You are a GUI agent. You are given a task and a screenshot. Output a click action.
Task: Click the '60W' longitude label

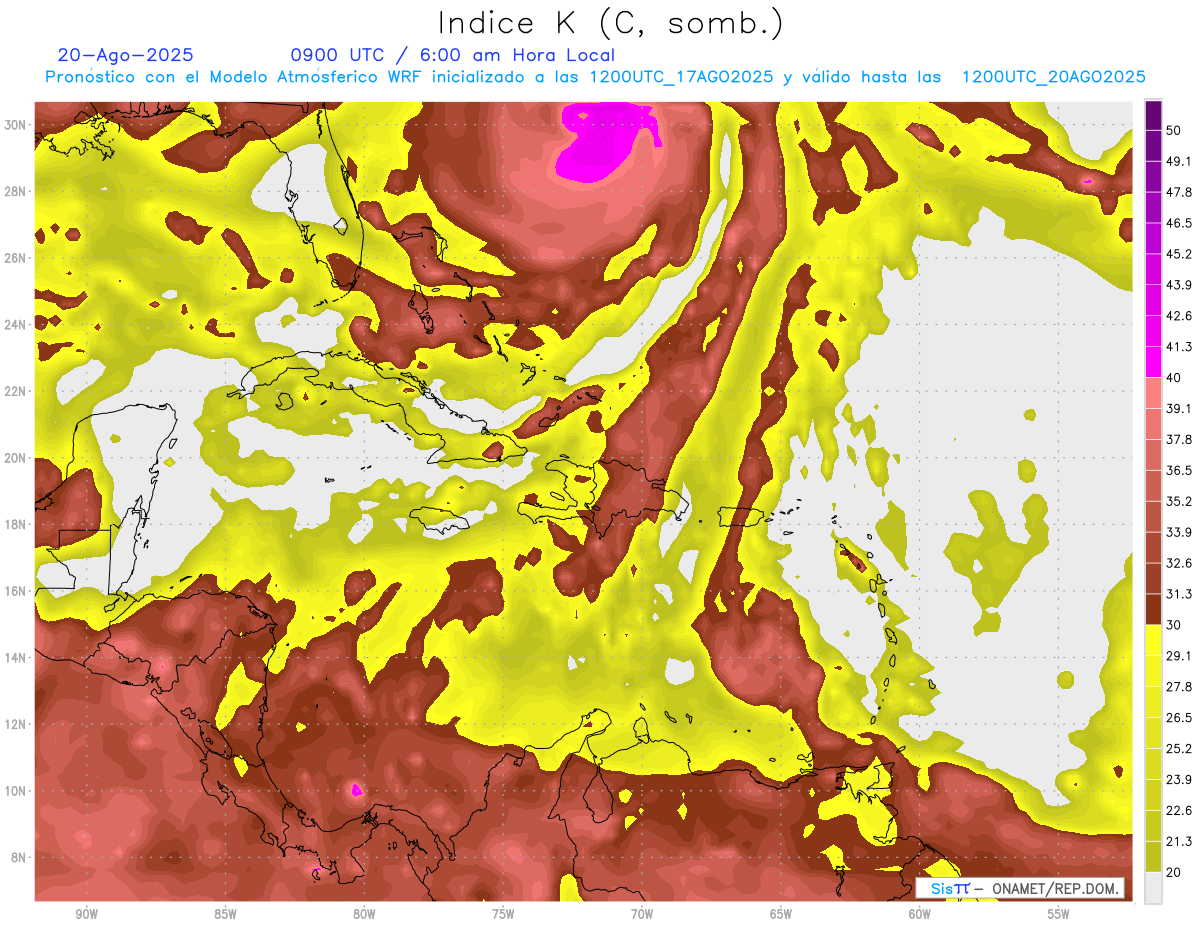point(920,914)
